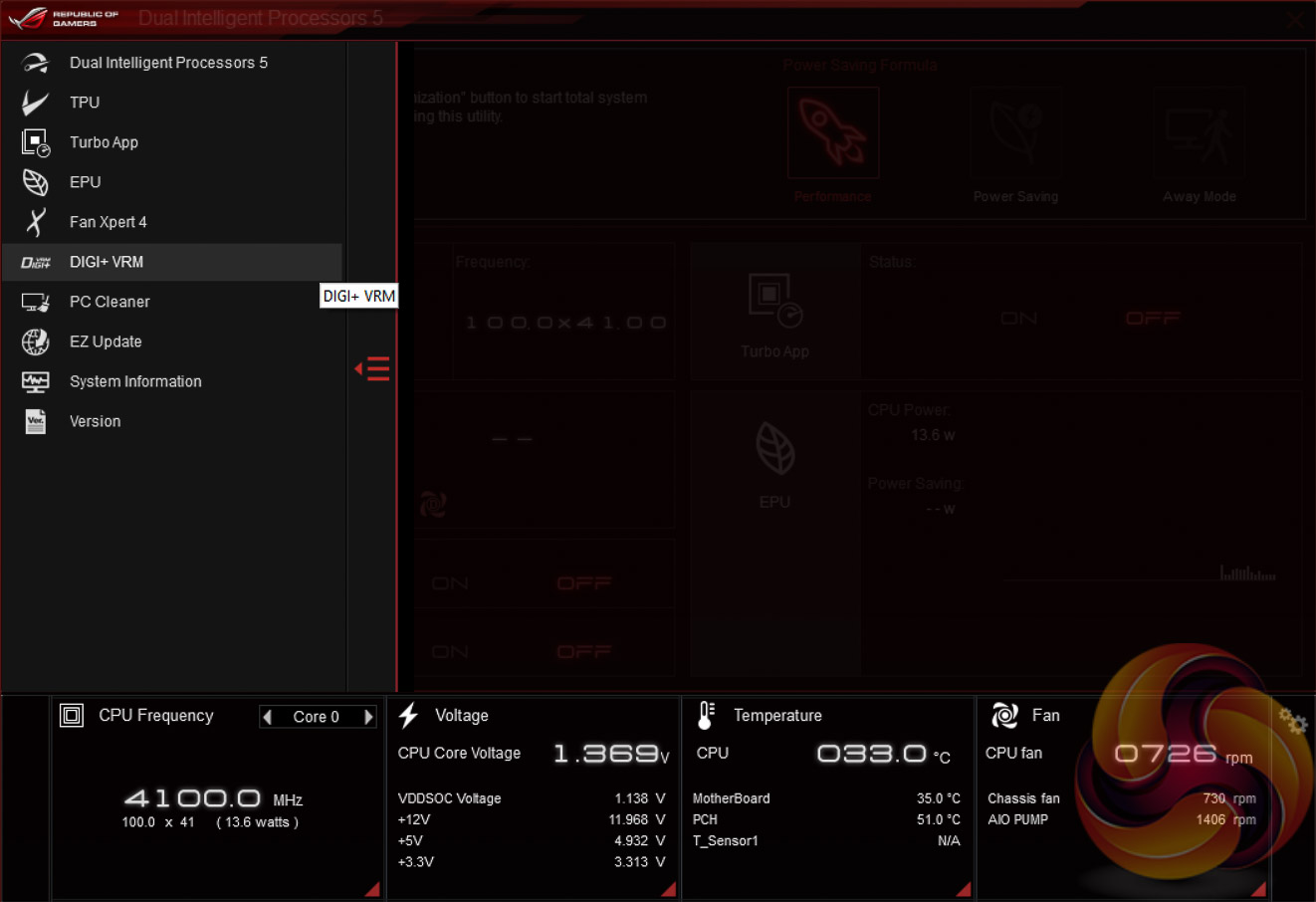This screenshot has height=902, width=1316.
Task: Click the System Information monitor icon
Action: tap(36, 381)
